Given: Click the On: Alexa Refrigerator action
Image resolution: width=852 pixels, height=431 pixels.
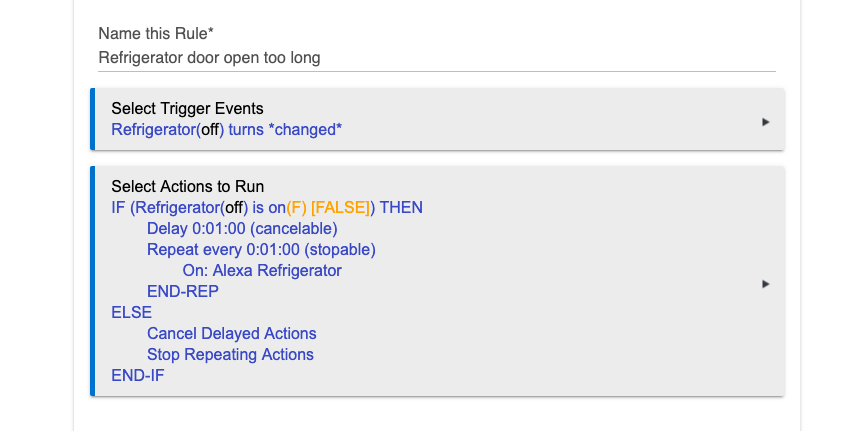Looking at the screenshot, I should pos(262,271).
